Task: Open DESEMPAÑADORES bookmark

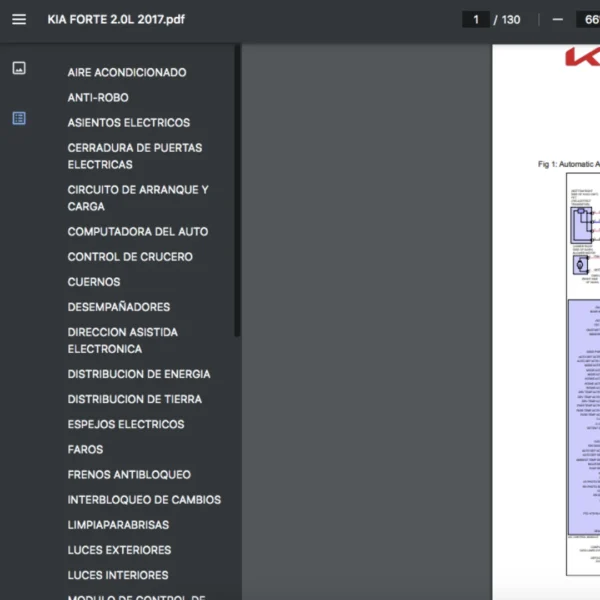Action: point(119,307)
